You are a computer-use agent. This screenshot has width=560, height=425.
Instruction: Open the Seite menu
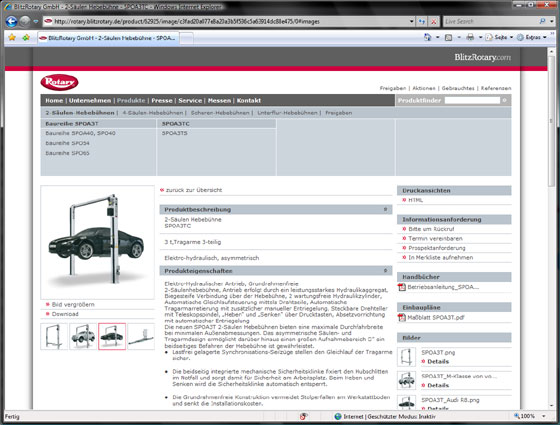(x=499, y=37)
